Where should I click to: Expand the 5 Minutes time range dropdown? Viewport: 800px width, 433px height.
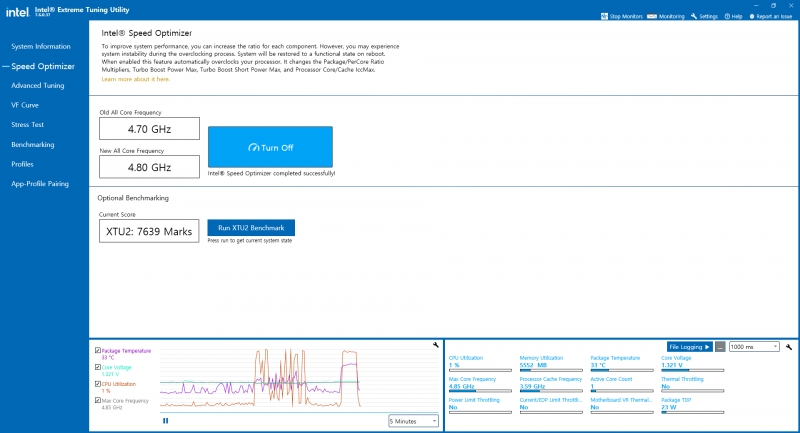point(413,421)
